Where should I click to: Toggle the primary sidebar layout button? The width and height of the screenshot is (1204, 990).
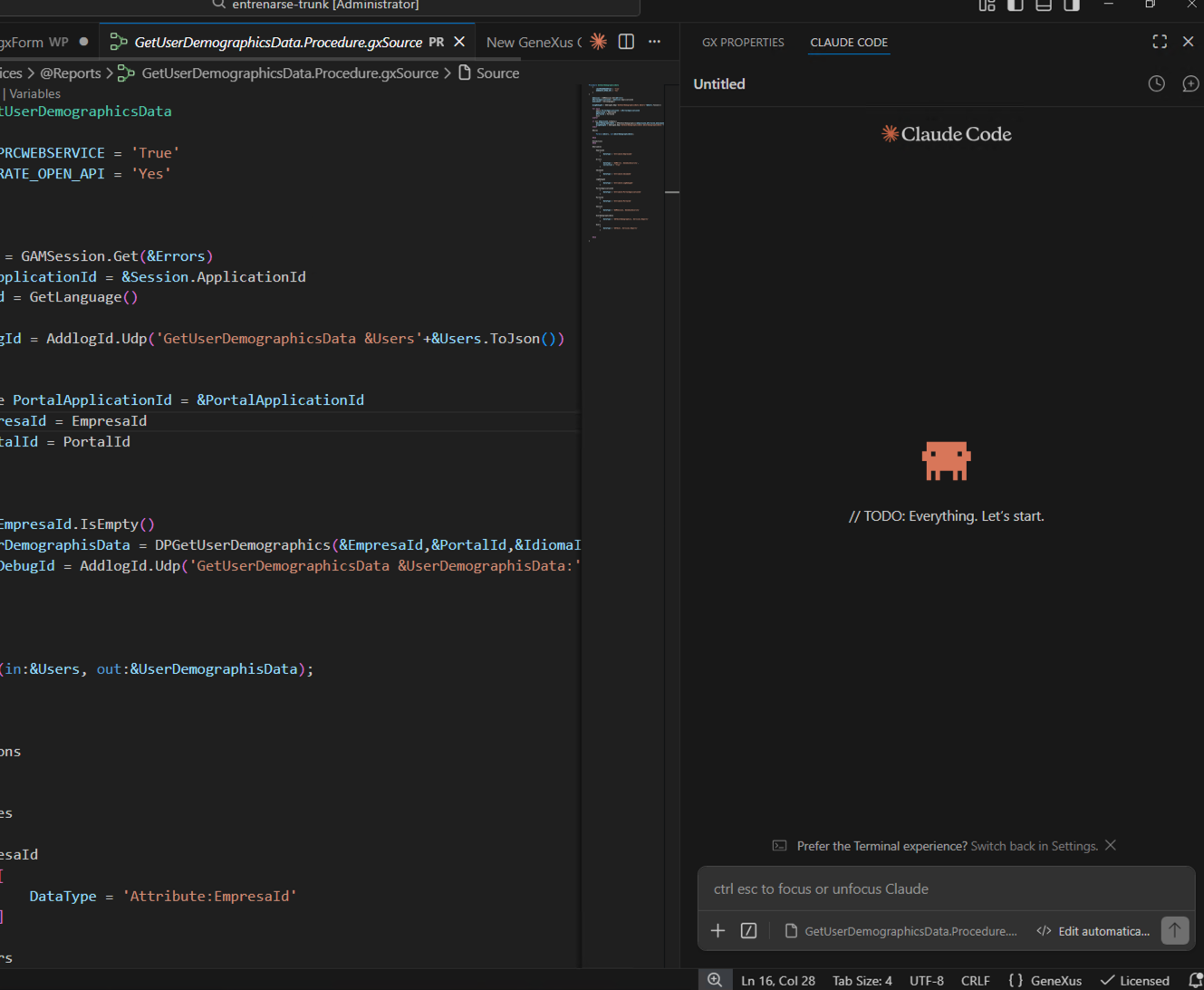click(x=1015, y=5)
